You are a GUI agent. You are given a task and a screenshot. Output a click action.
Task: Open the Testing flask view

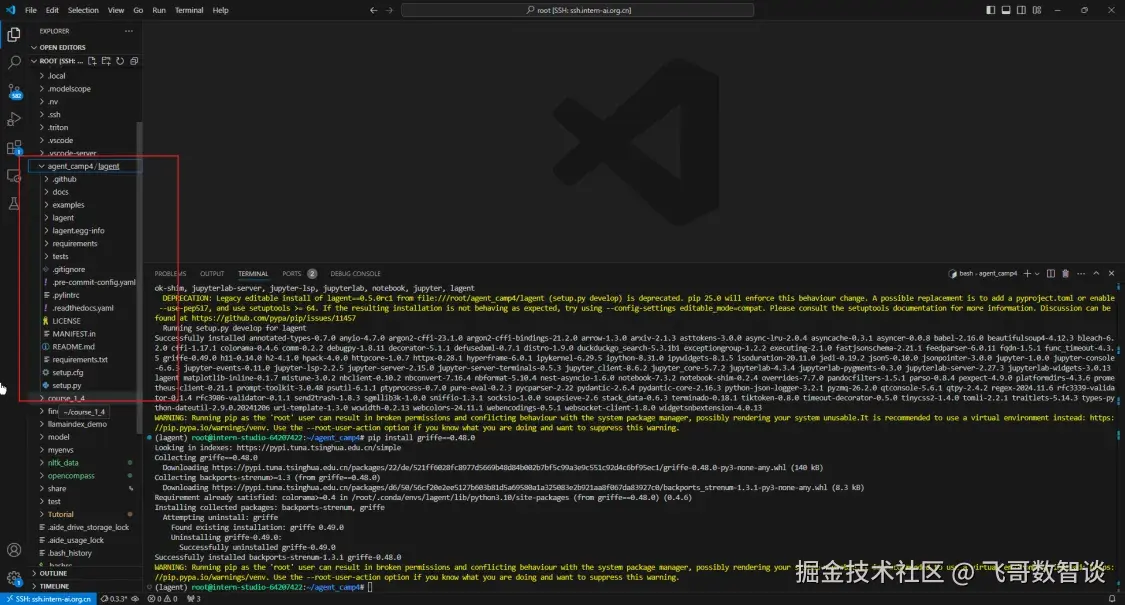(14, 204)
